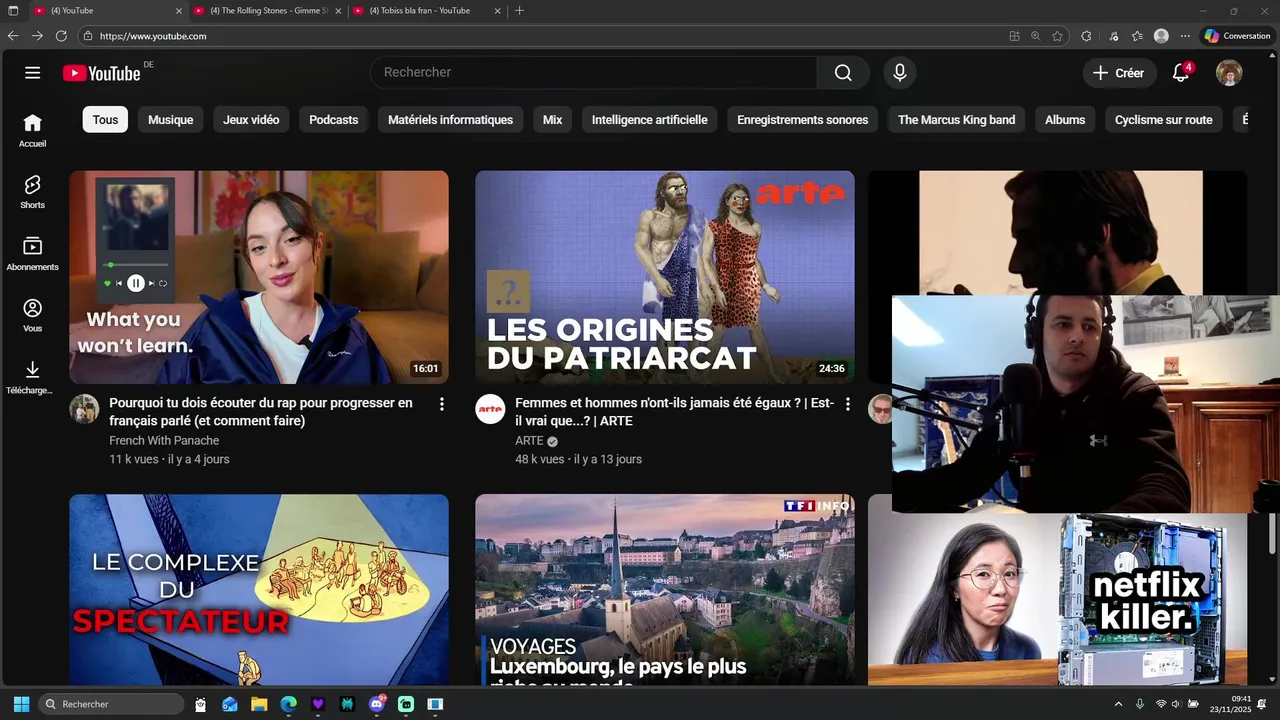1280x720 pixels.
Task: Open the Windows Start menu
Action: [21, 704]
